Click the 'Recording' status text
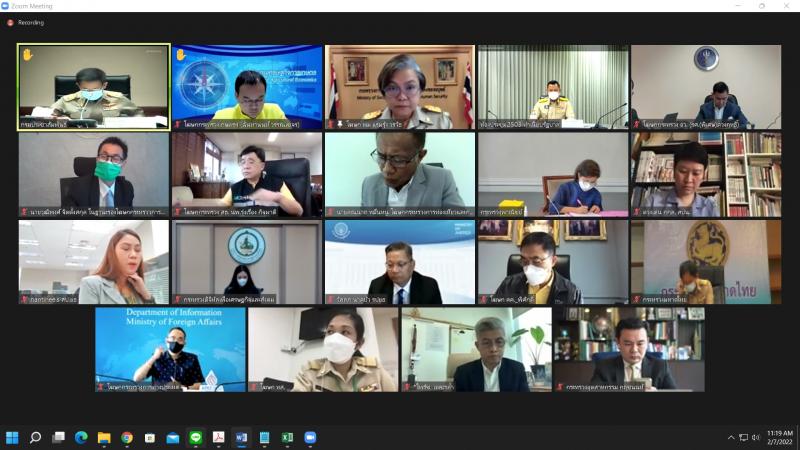Image resolution: width=800 pixels, height=450 pixels. coord(31,22)
